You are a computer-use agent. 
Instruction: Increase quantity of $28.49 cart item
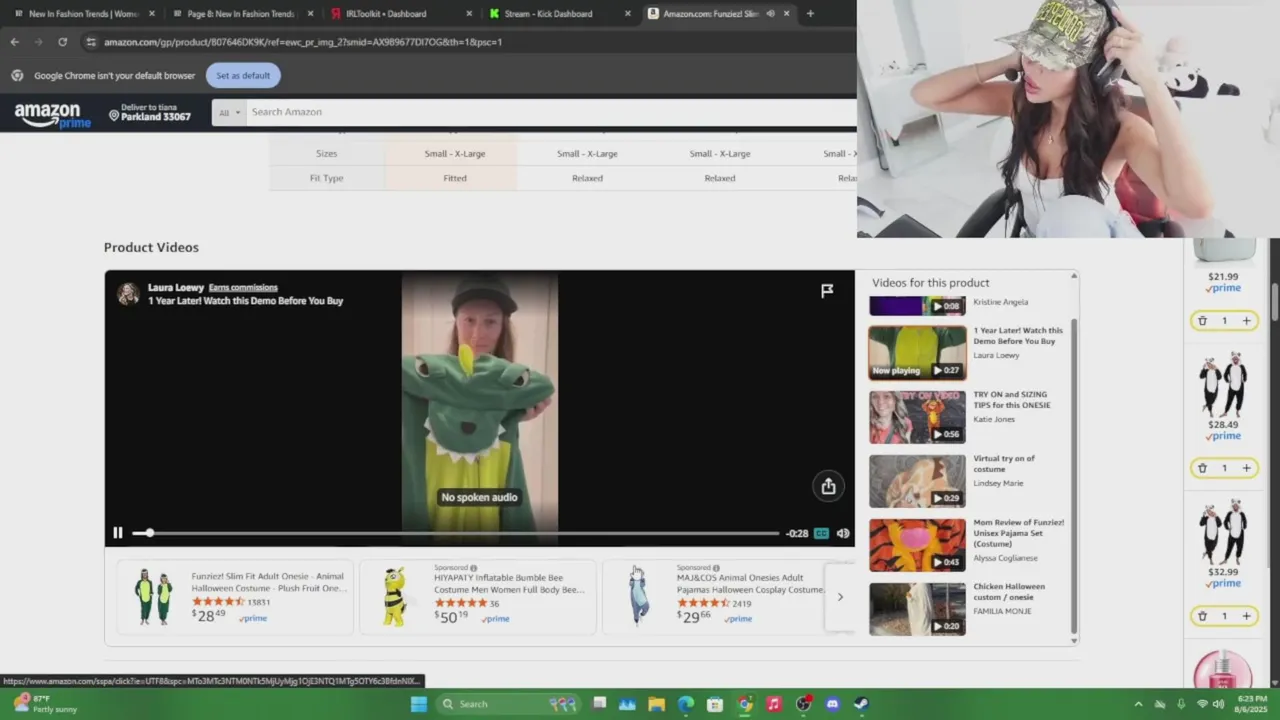[1246, 468]
